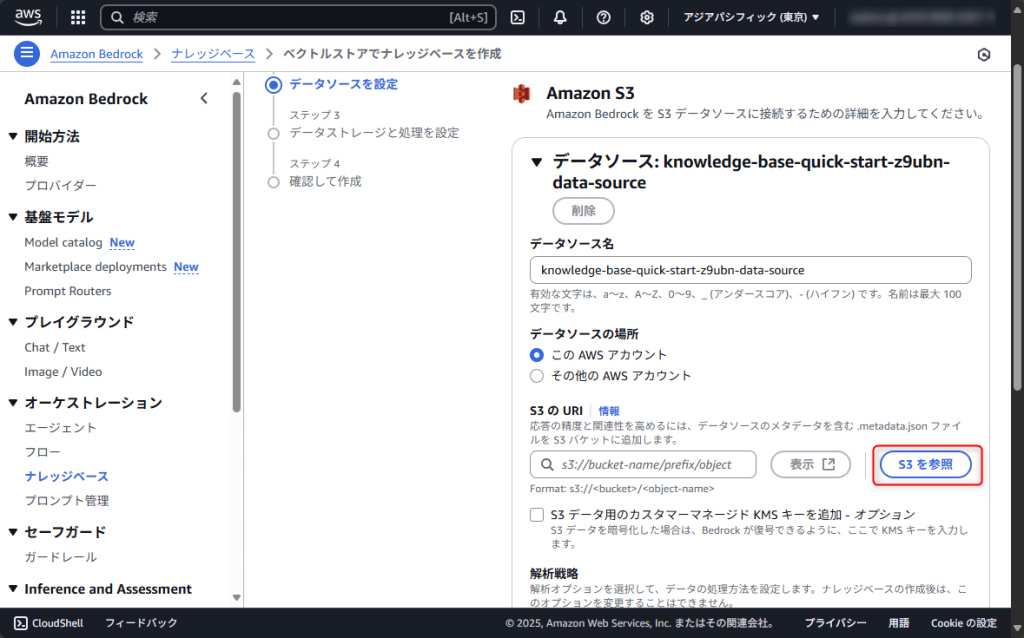Viewport: 1024px width, 638px height.
Task: Focus the S3 URI input field
Action: pos(643,464)
